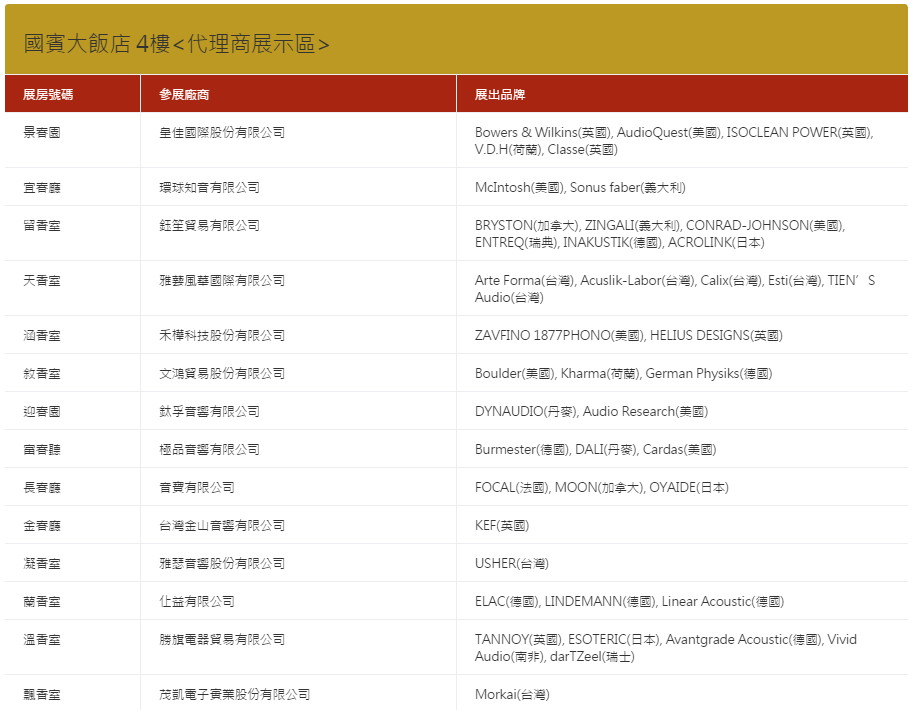Screen dimensions: 914x710
Task: Click 仕益有限公司 exhibitor name
Action: point(197,601)
